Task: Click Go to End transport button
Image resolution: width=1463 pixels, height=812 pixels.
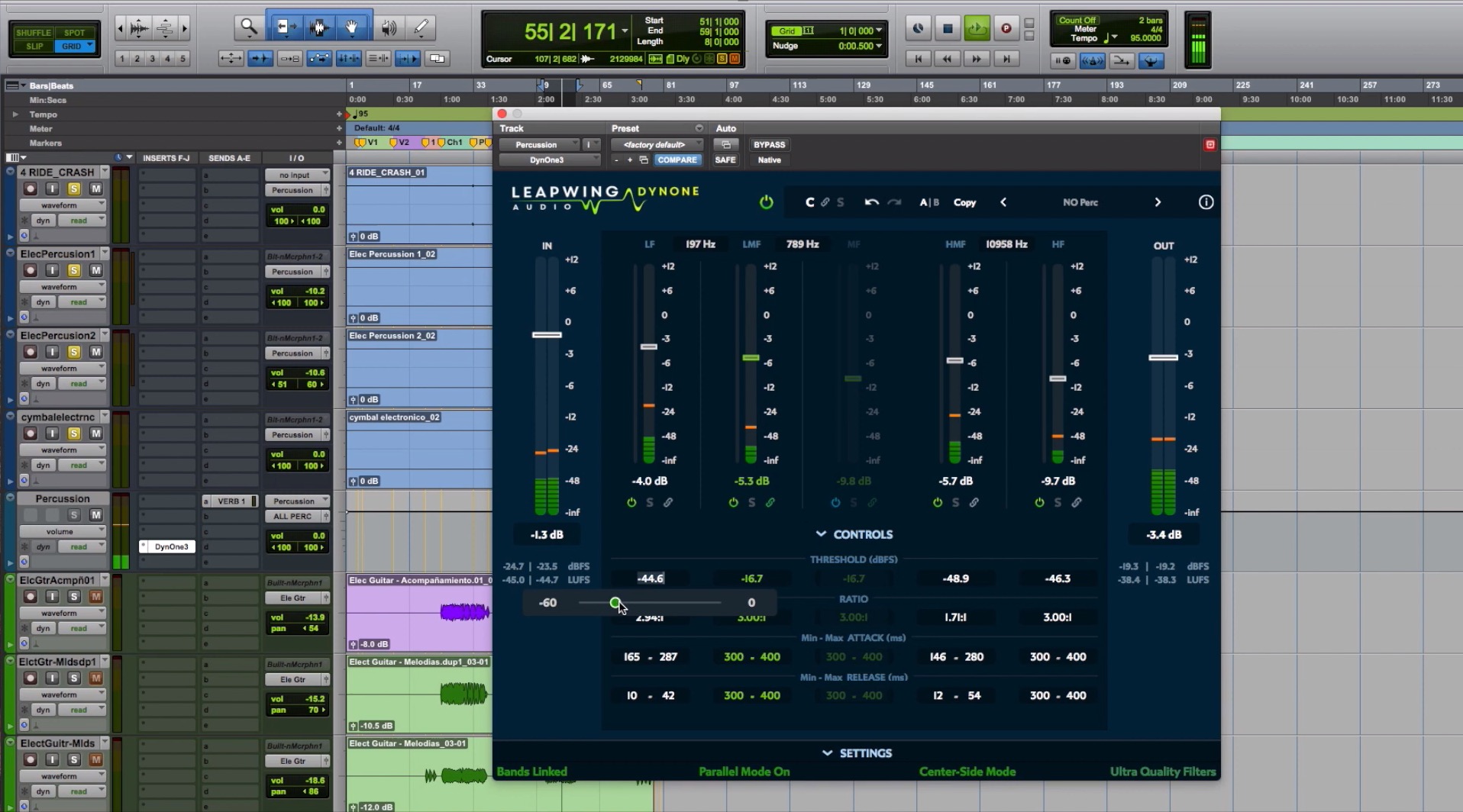Action: [x=1006, y=59]
